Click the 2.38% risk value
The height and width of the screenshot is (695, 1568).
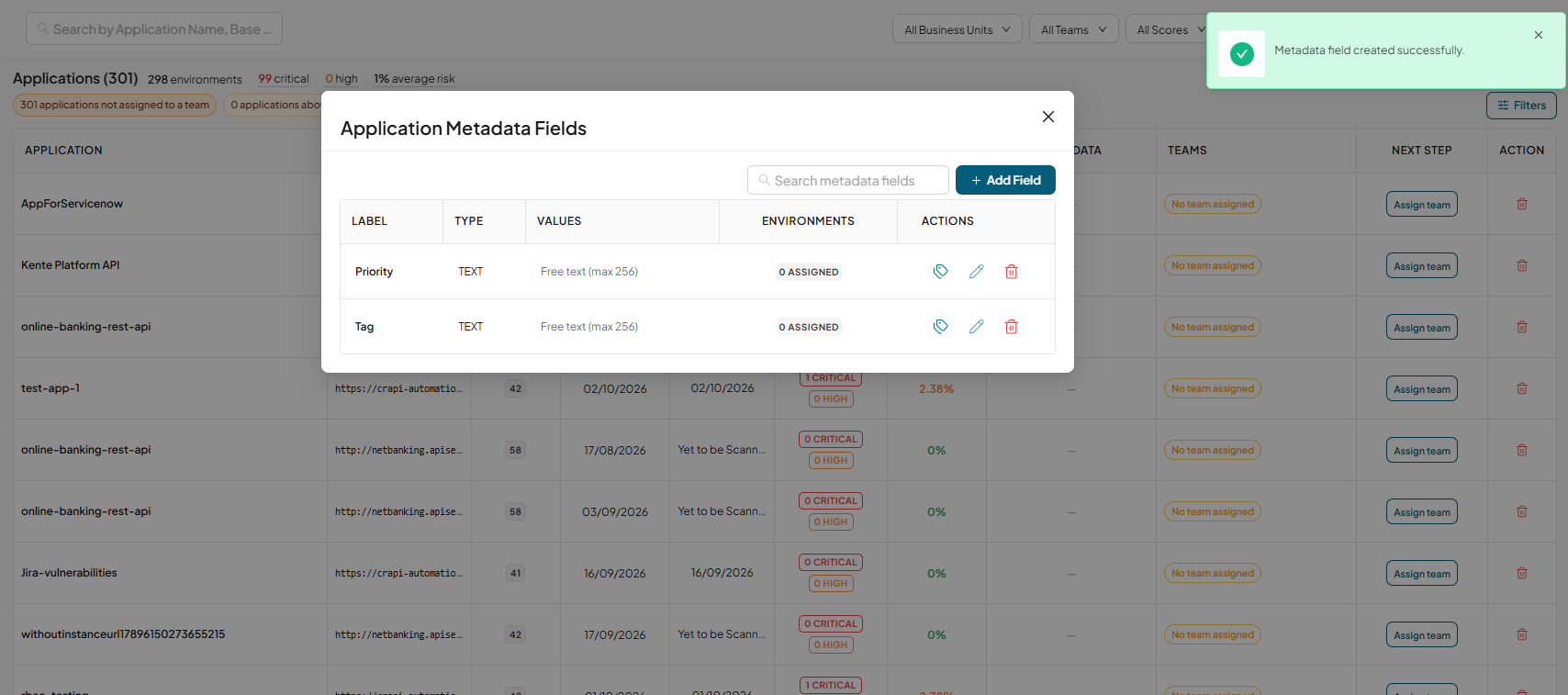pos(936,389)
